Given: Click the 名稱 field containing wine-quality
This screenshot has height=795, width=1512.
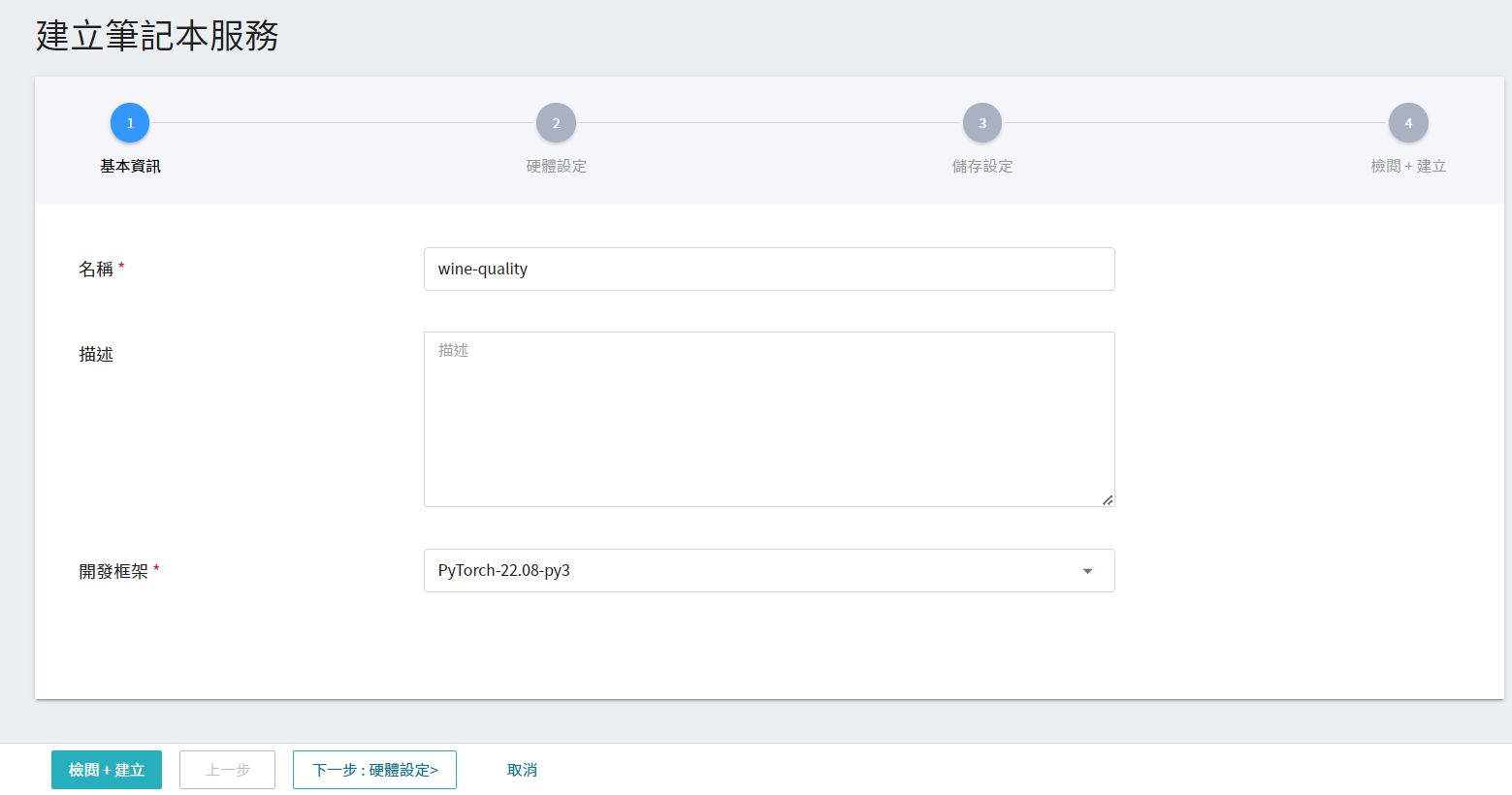Looking at the screenshot, I should pyautogui.click(x=768, y=270).
